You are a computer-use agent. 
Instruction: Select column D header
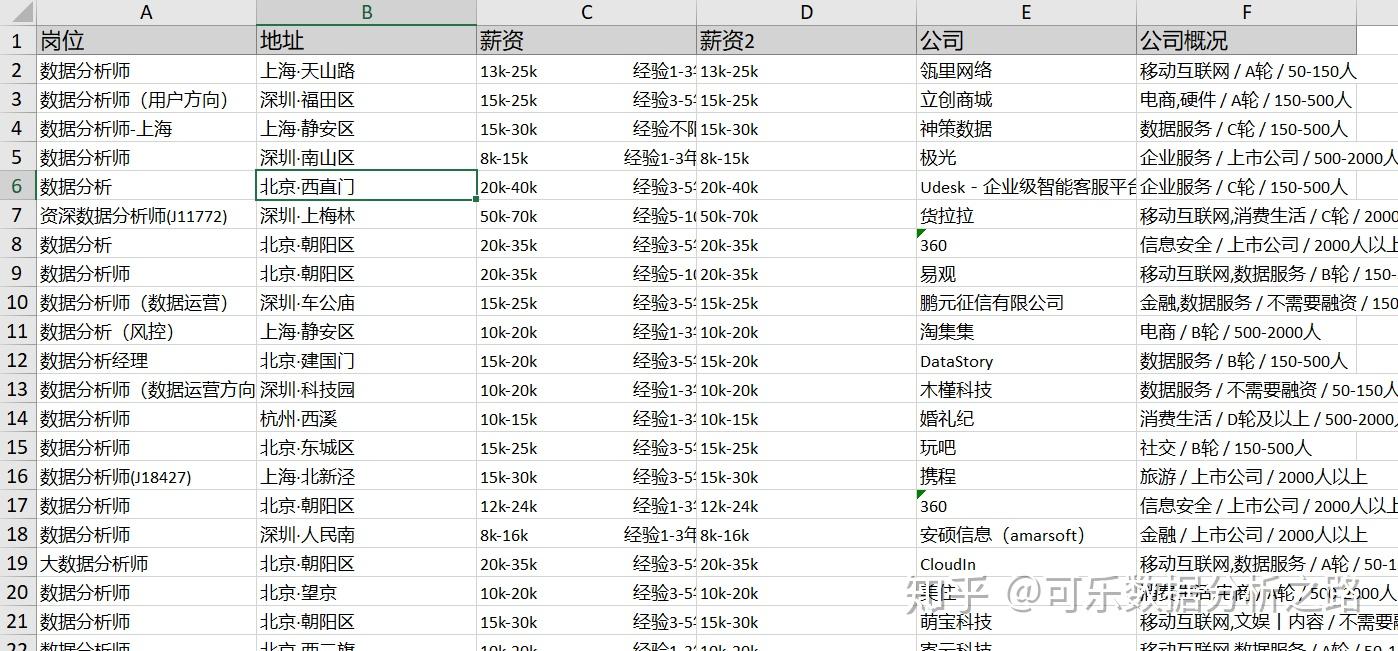click(x=806, y=12)
